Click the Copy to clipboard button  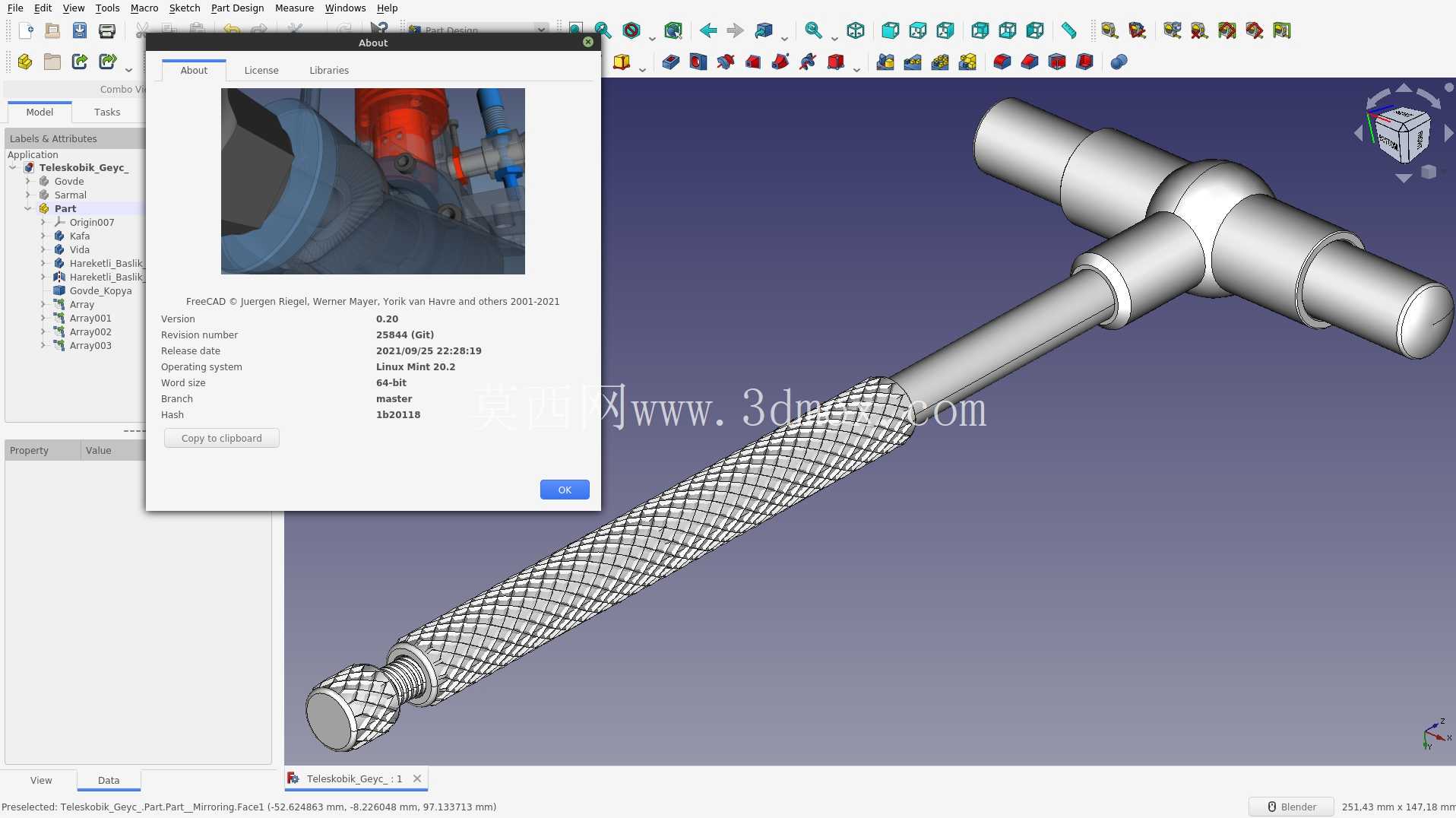[x=222, y=438]
